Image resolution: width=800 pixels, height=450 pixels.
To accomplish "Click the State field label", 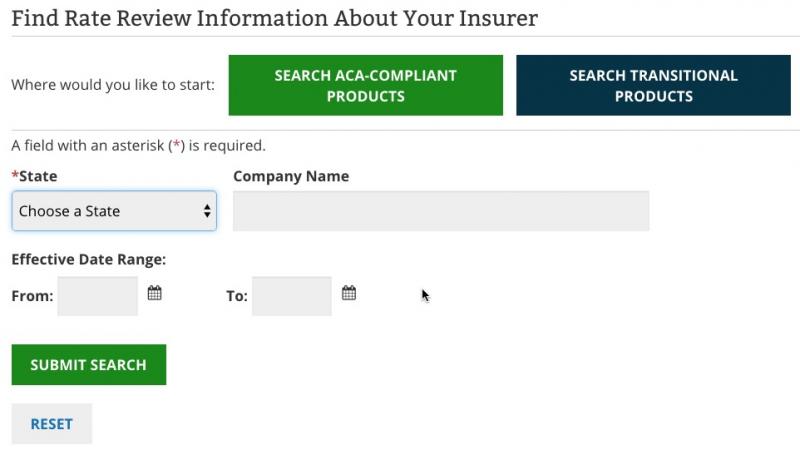I will [38, 176].
